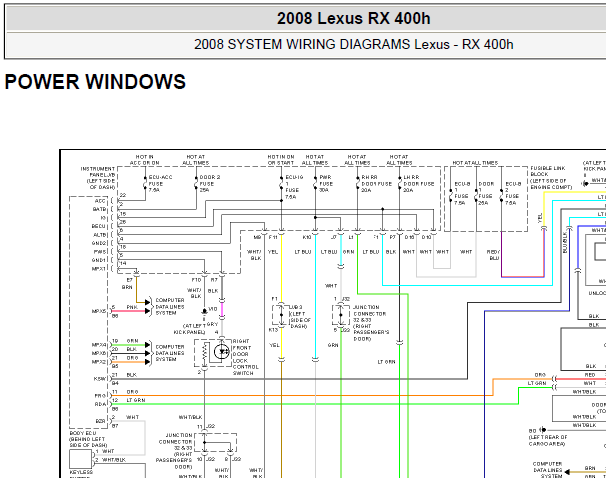606x478 pixels.
Task: Click the ECU-B 1 FUSE 7.5A label
Action: [x=462, y=193]
